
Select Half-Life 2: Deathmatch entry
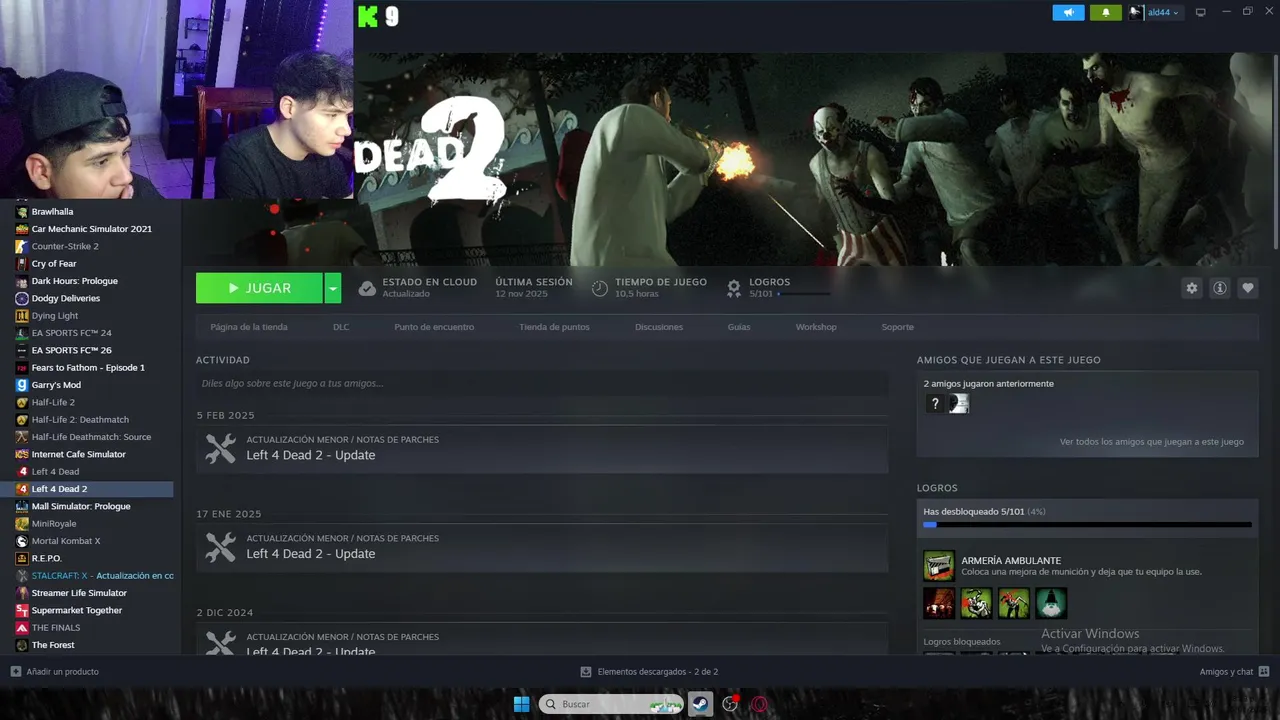tap(80, 419)
